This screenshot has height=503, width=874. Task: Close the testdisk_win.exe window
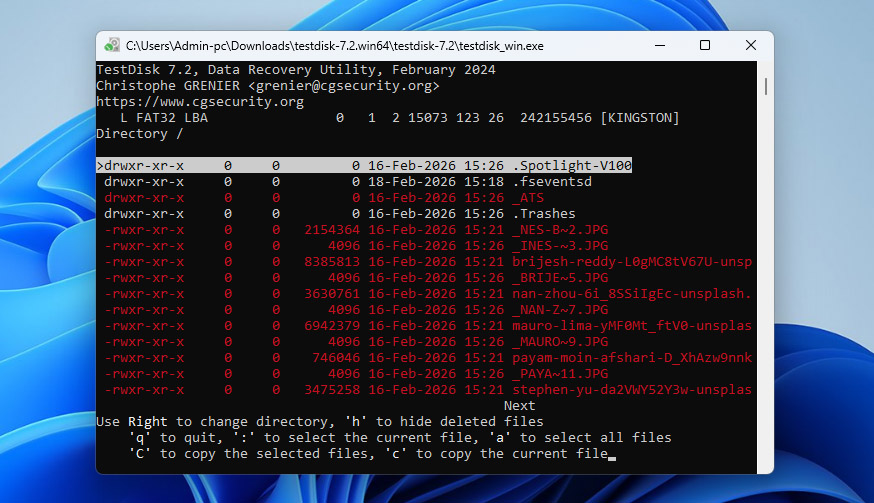(x=751, y=45)
